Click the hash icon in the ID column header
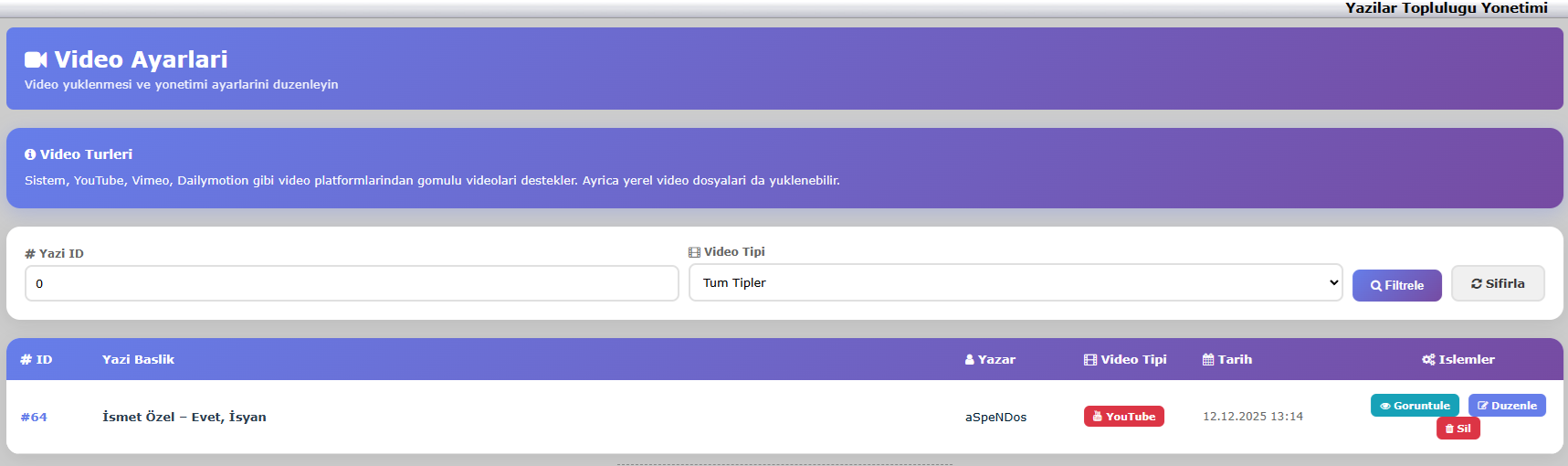Screen dimensions: 1568x466 click(26, 360)
